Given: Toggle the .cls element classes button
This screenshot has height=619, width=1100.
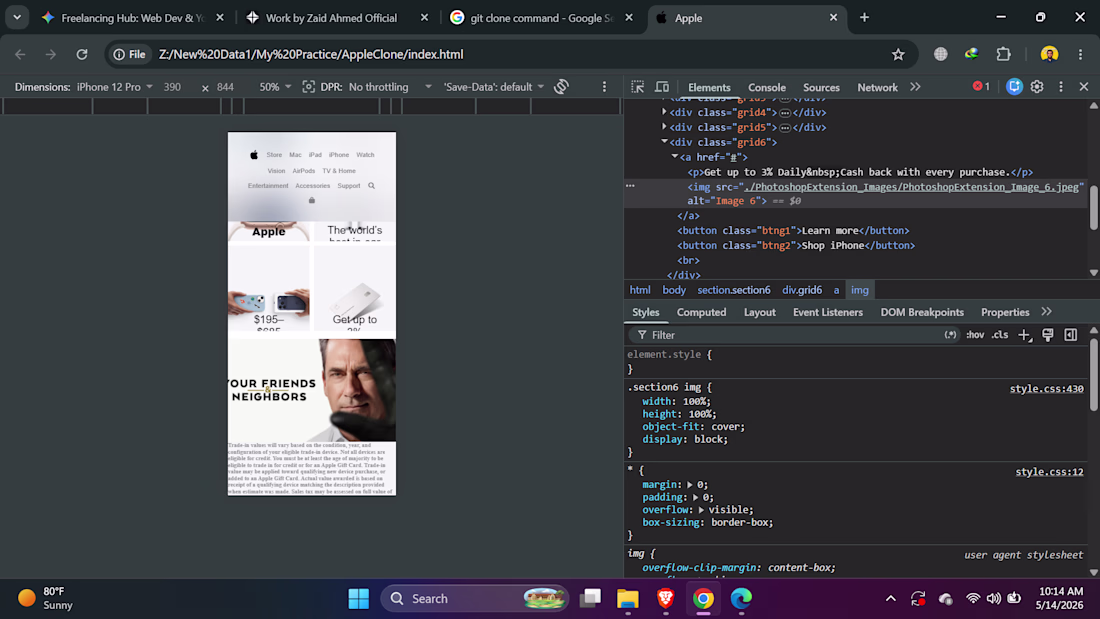Looking at the screenshot, I should (x=1000, y=335).
